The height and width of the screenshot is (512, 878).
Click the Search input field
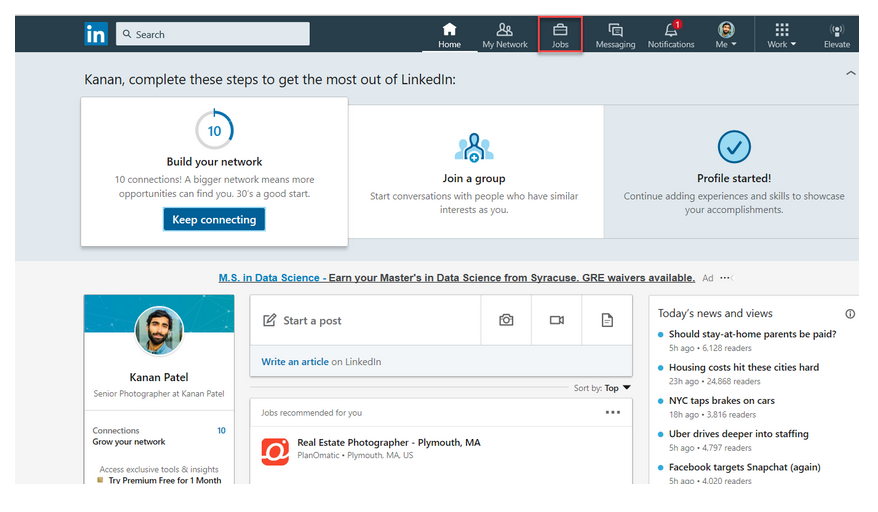(x=213, y=34)
